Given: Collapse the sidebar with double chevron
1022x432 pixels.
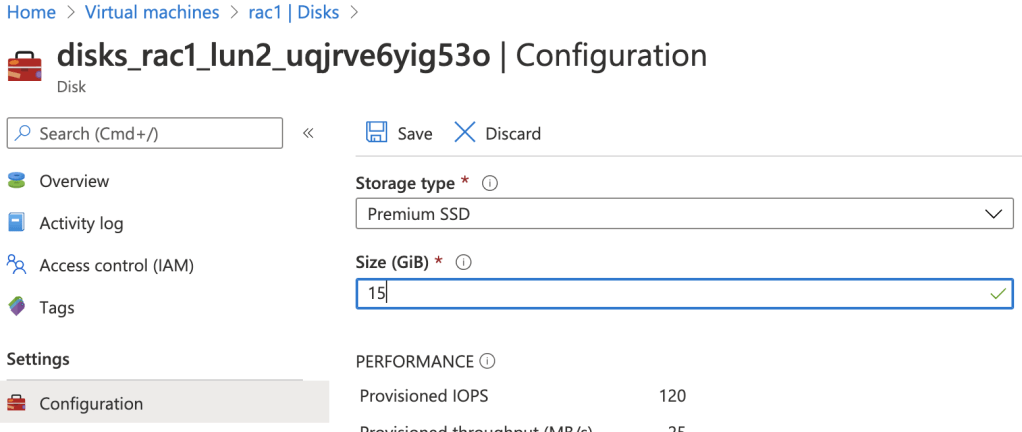Looking at the screenshot, I should click(x=309, y=133).
